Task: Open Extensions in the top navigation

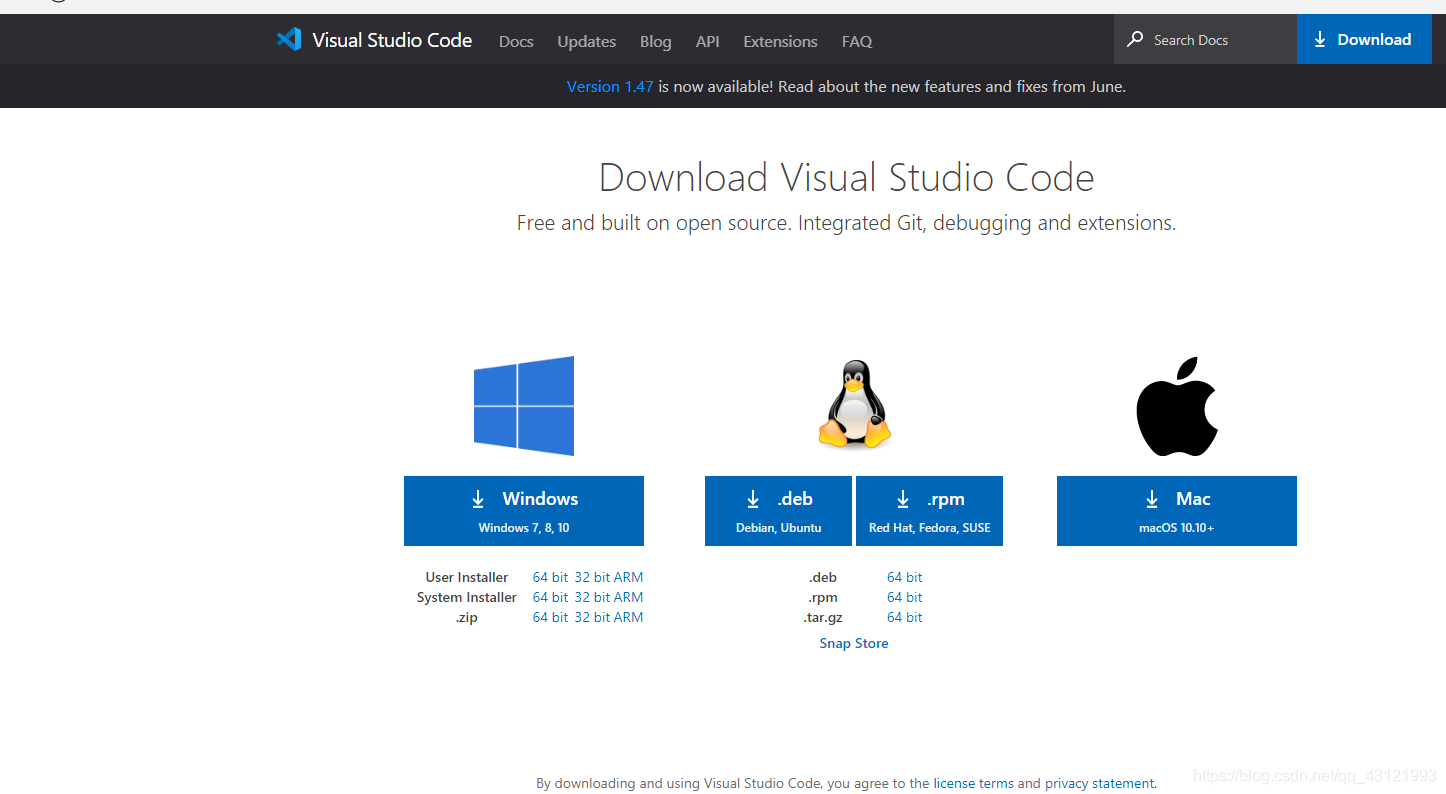Action: tap(781, 41)
